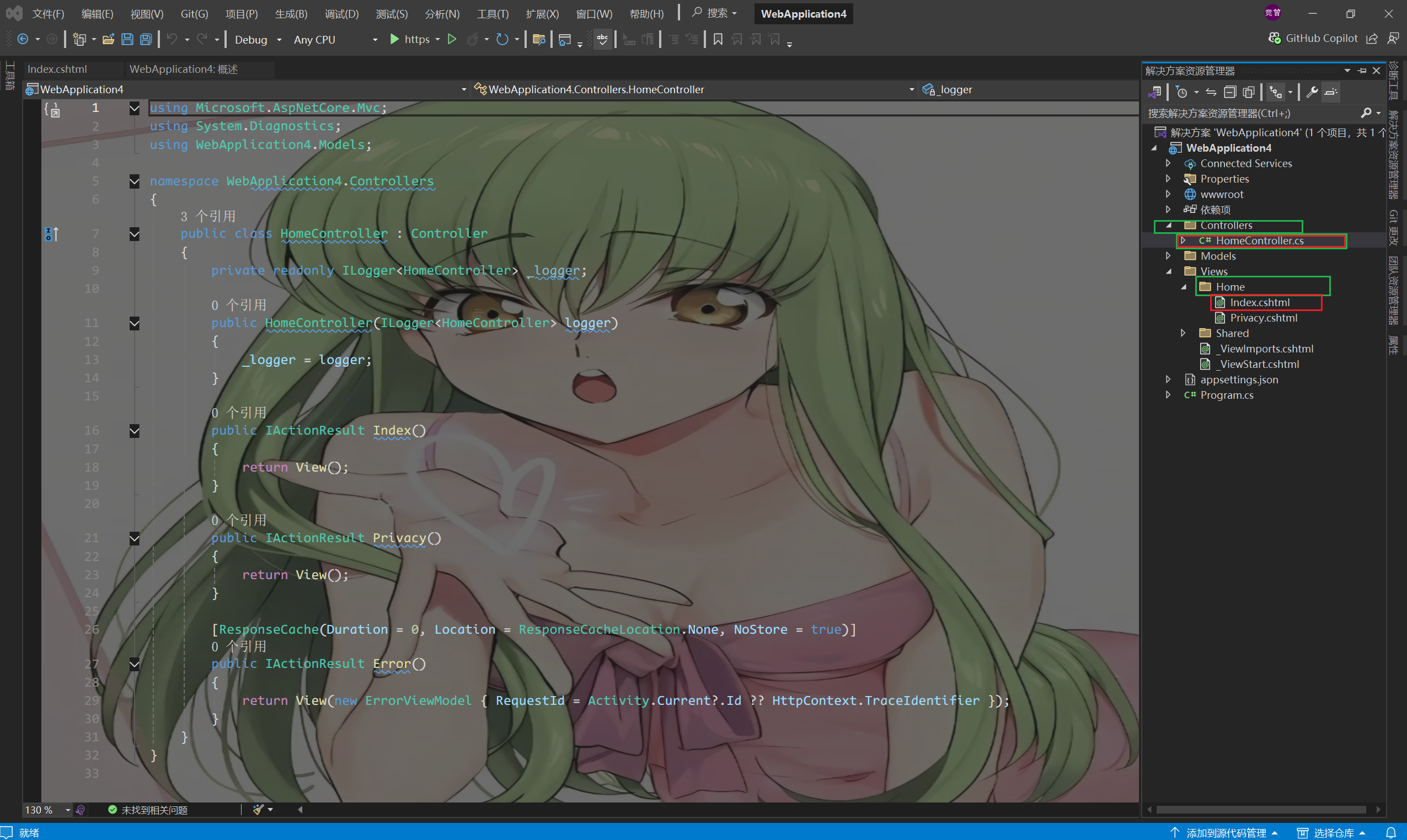Select Program.cs in Solution Explorer

[x=1227, y=395]
